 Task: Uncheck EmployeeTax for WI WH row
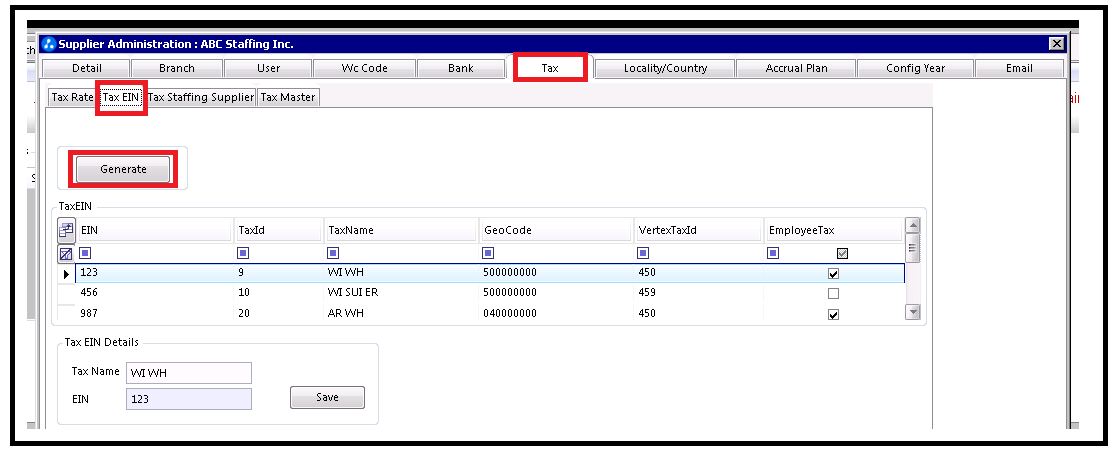[833, 274]
